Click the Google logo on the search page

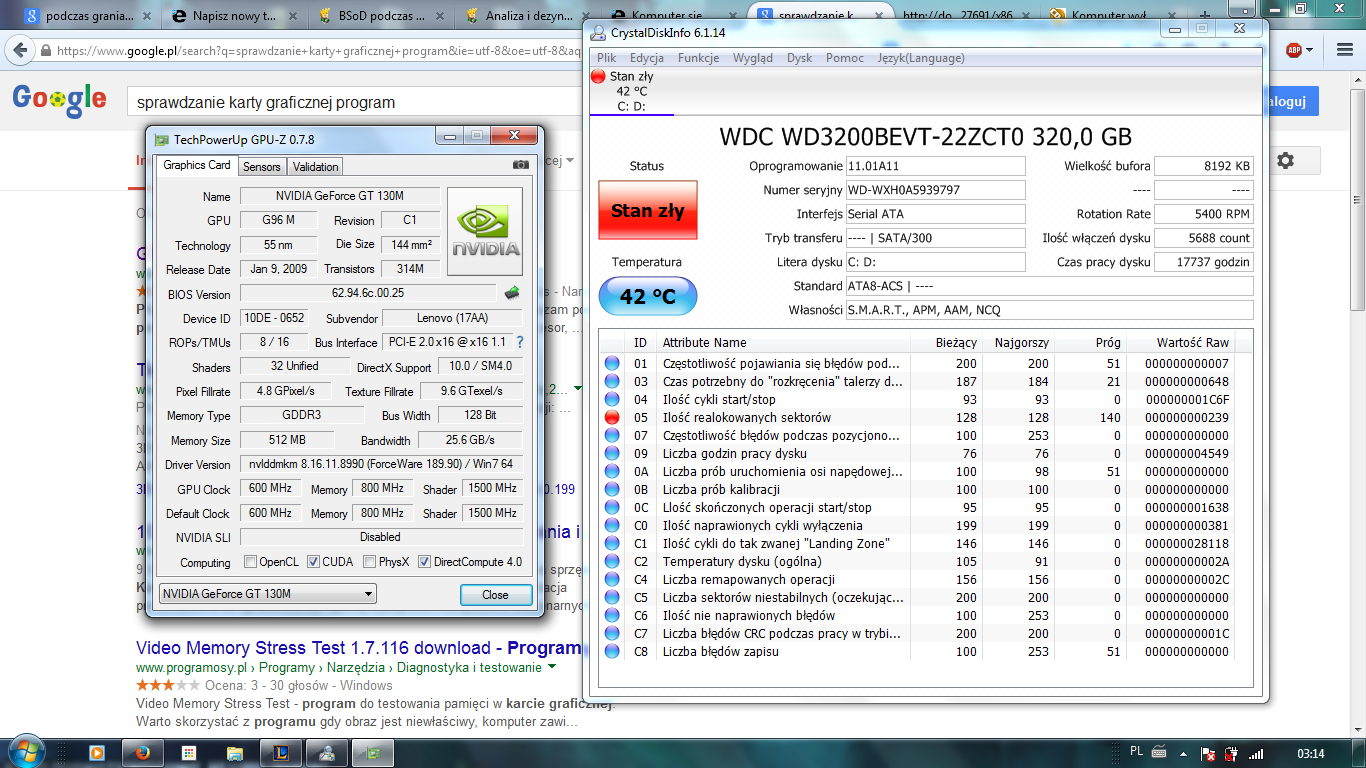(x=59, y=100)
